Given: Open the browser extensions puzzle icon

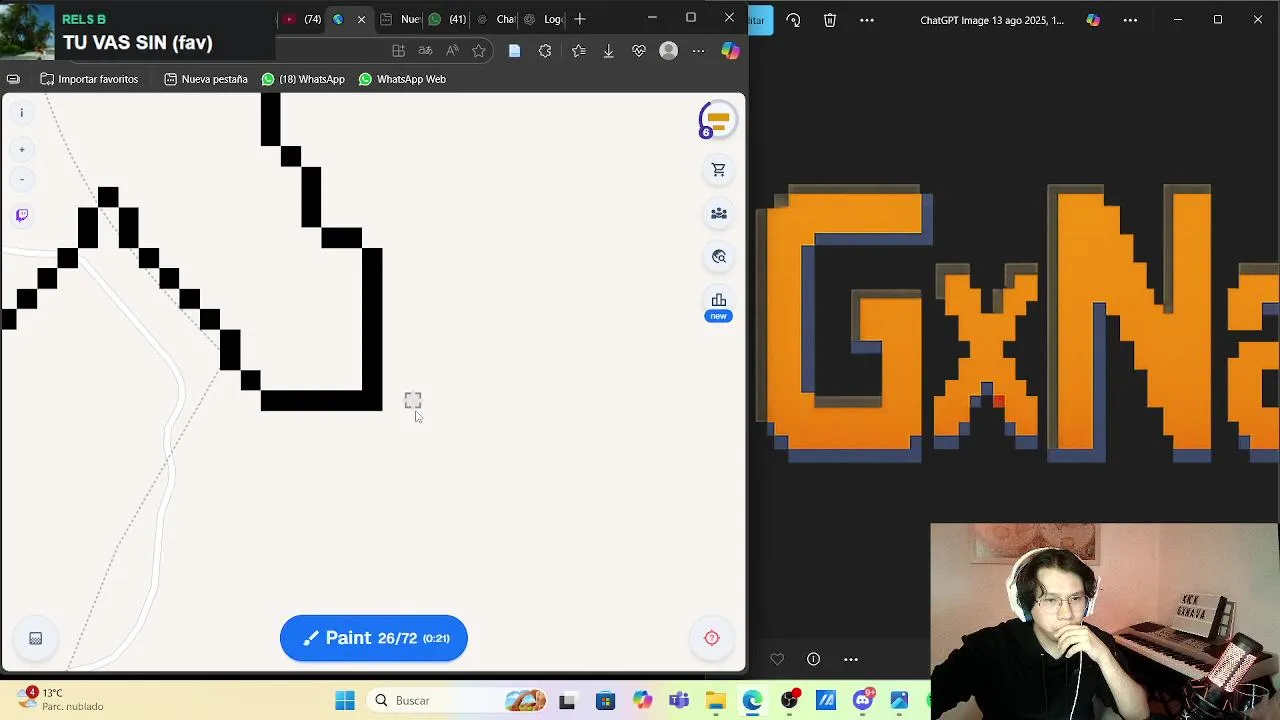Looking at the screenshot, I should click(545, 51).
